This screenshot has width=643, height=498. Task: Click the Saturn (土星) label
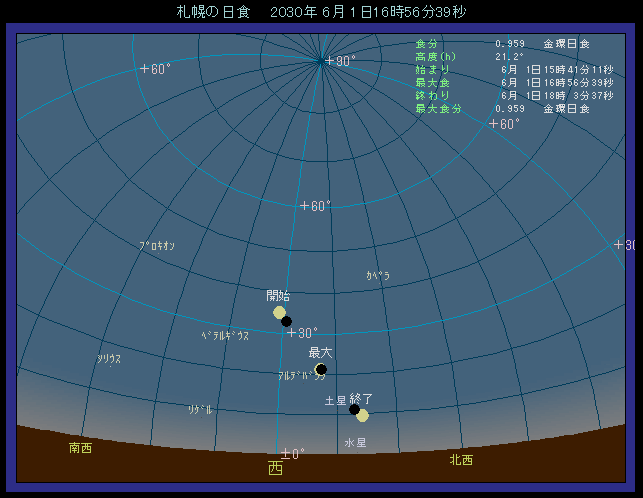tap(334, 401)
